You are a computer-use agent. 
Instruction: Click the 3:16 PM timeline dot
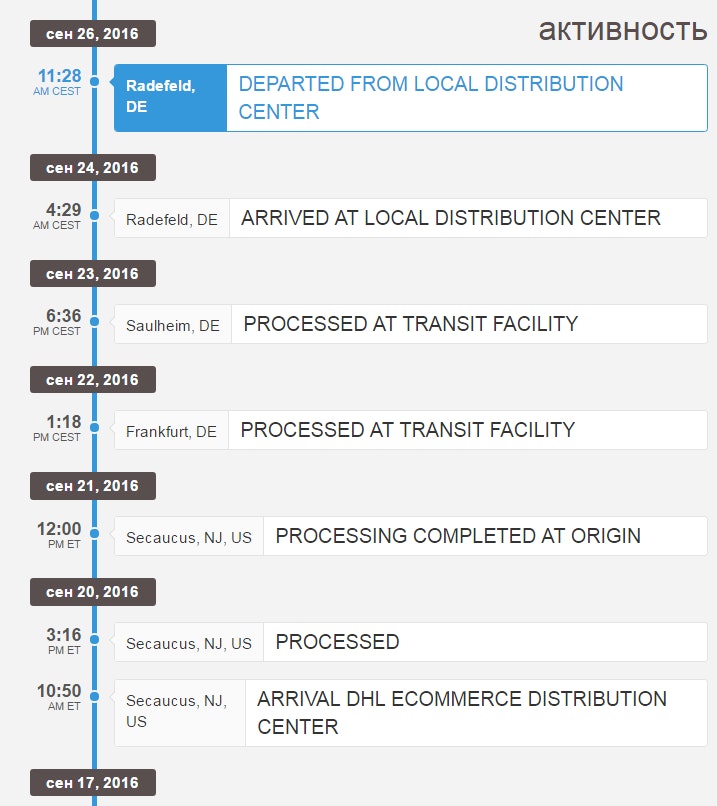94,639
